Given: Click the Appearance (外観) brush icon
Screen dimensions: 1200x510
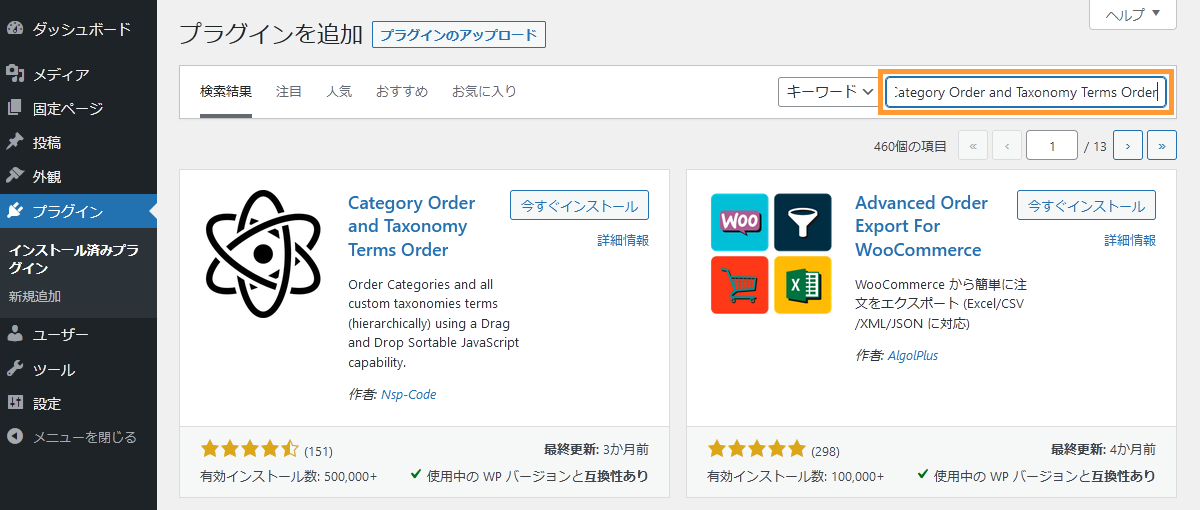Looking at the screenshot, I should pos(15,176).
